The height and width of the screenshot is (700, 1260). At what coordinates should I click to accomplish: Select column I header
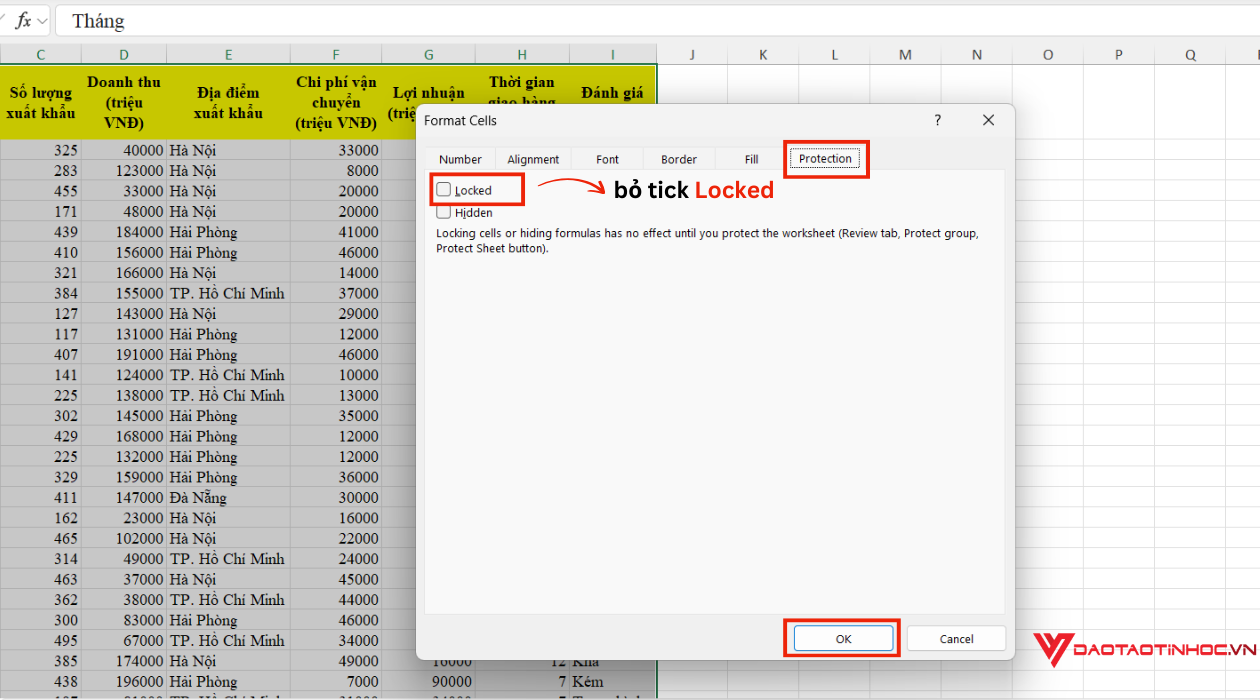click(613, 55)
